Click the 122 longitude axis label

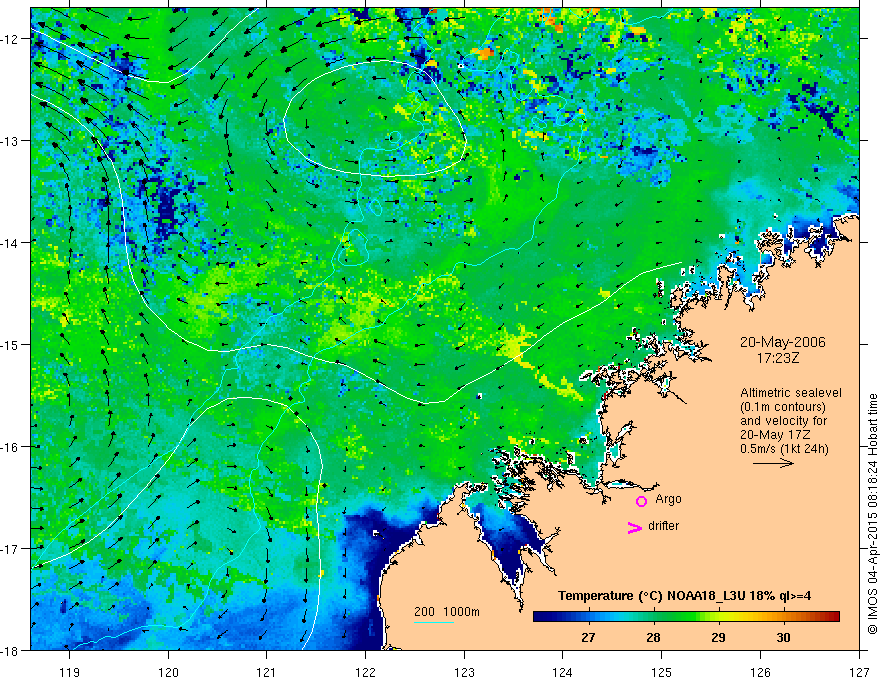[365, 672]
